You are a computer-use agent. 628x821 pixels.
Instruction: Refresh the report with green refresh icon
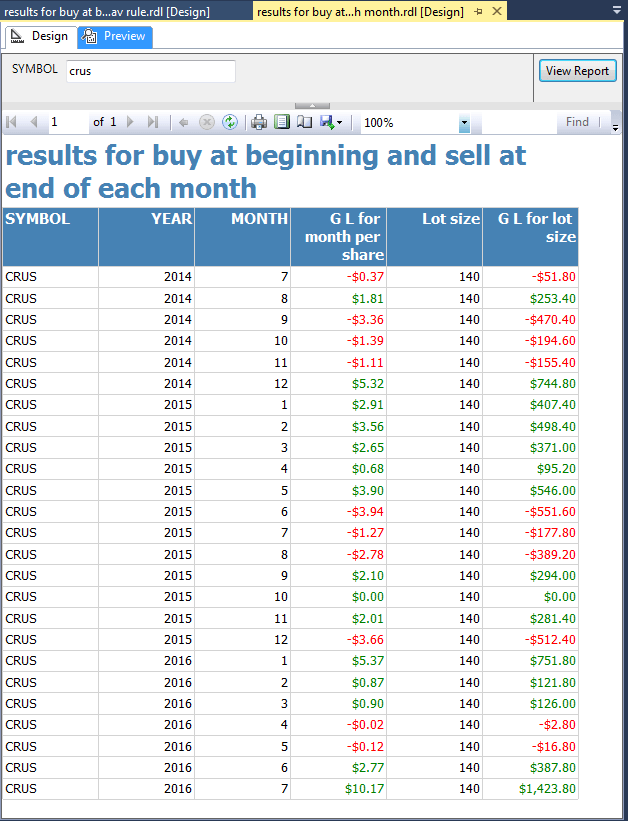230,122
